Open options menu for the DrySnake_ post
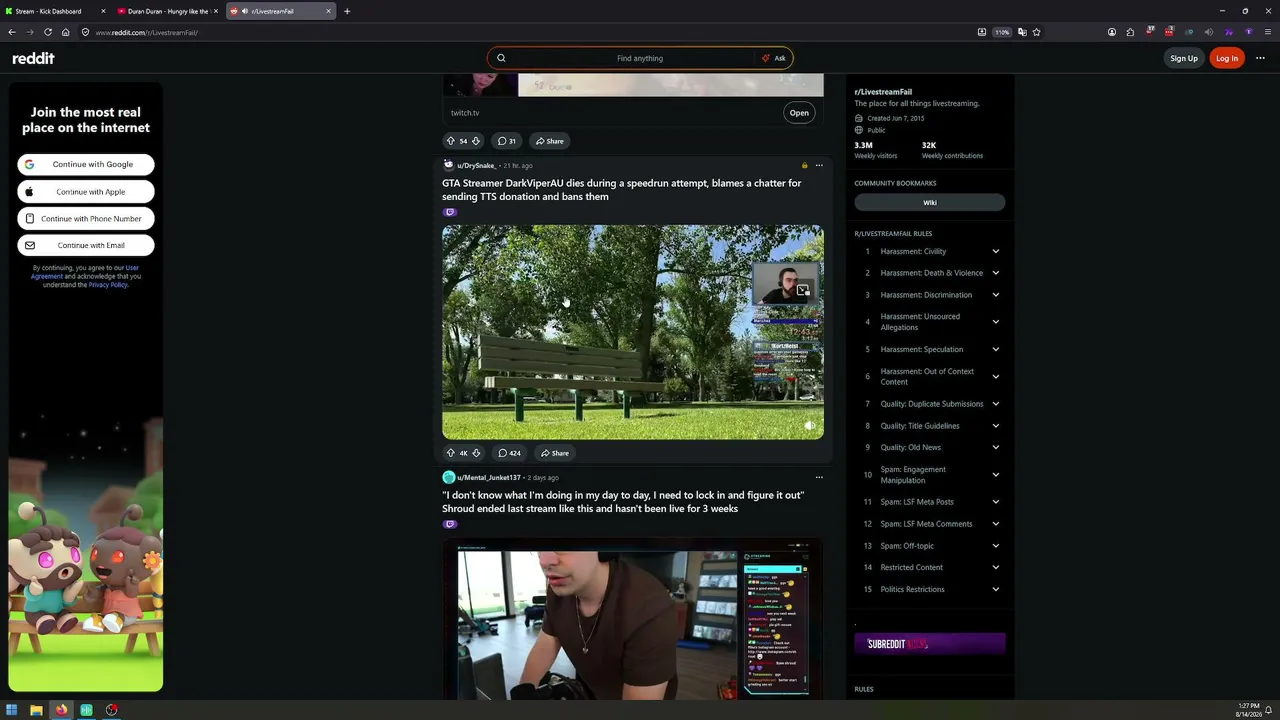Viewport: 1280px width, 720px height. click(x=819, y=165)
